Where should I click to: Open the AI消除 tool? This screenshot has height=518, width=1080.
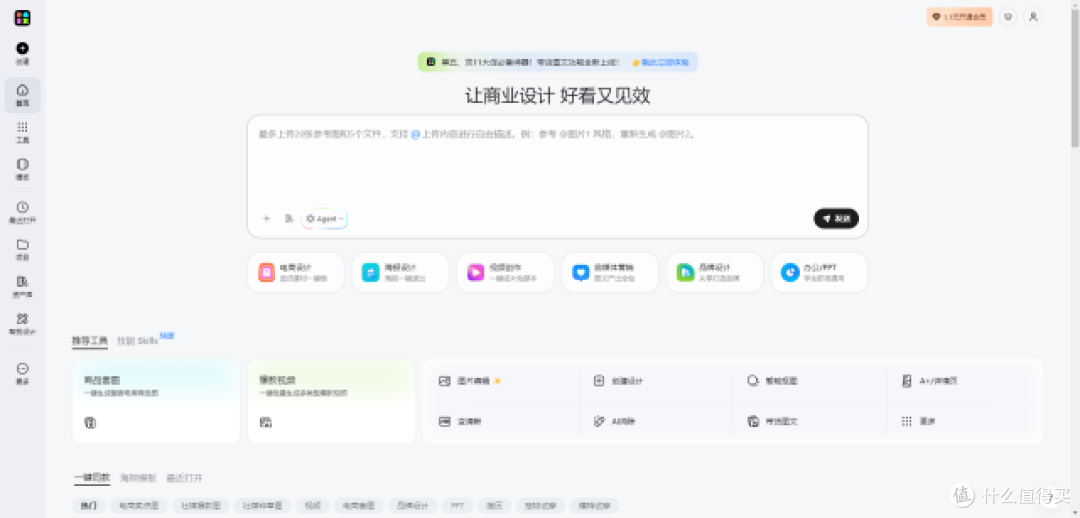614,421
